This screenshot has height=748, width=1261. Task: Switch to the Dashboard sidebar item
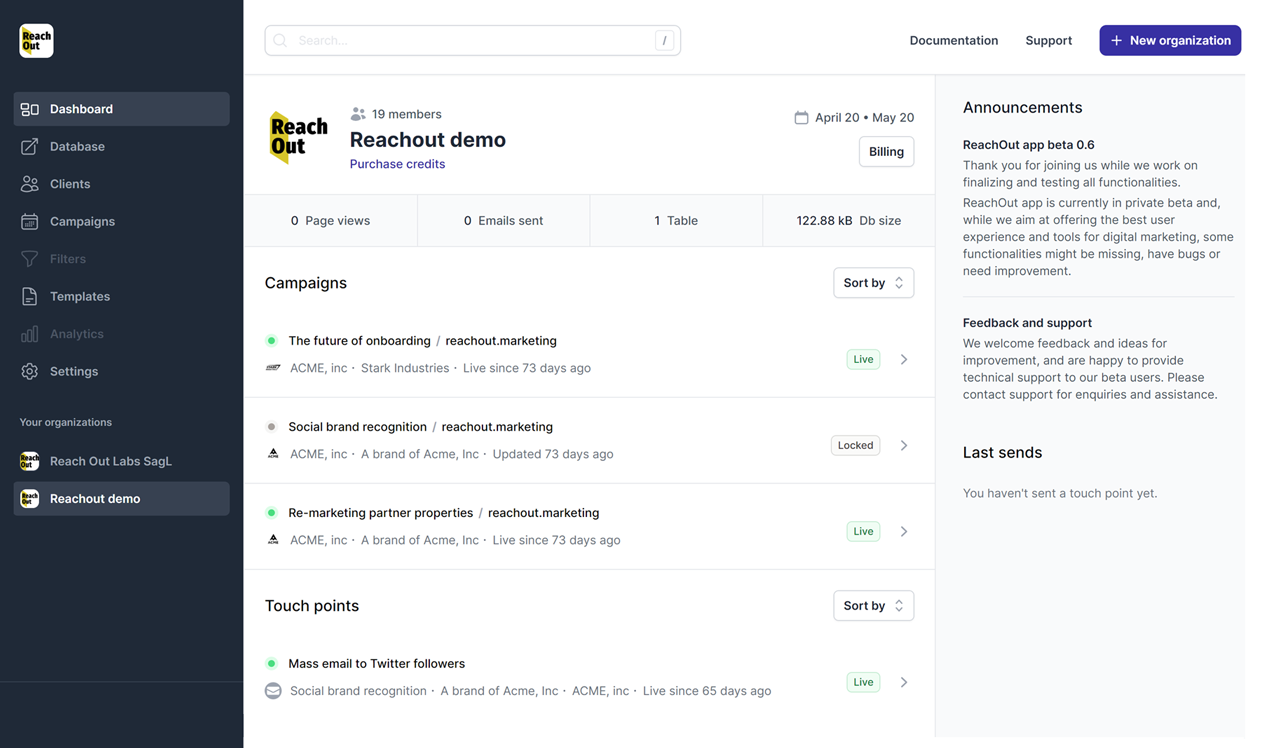coord(81,108)
